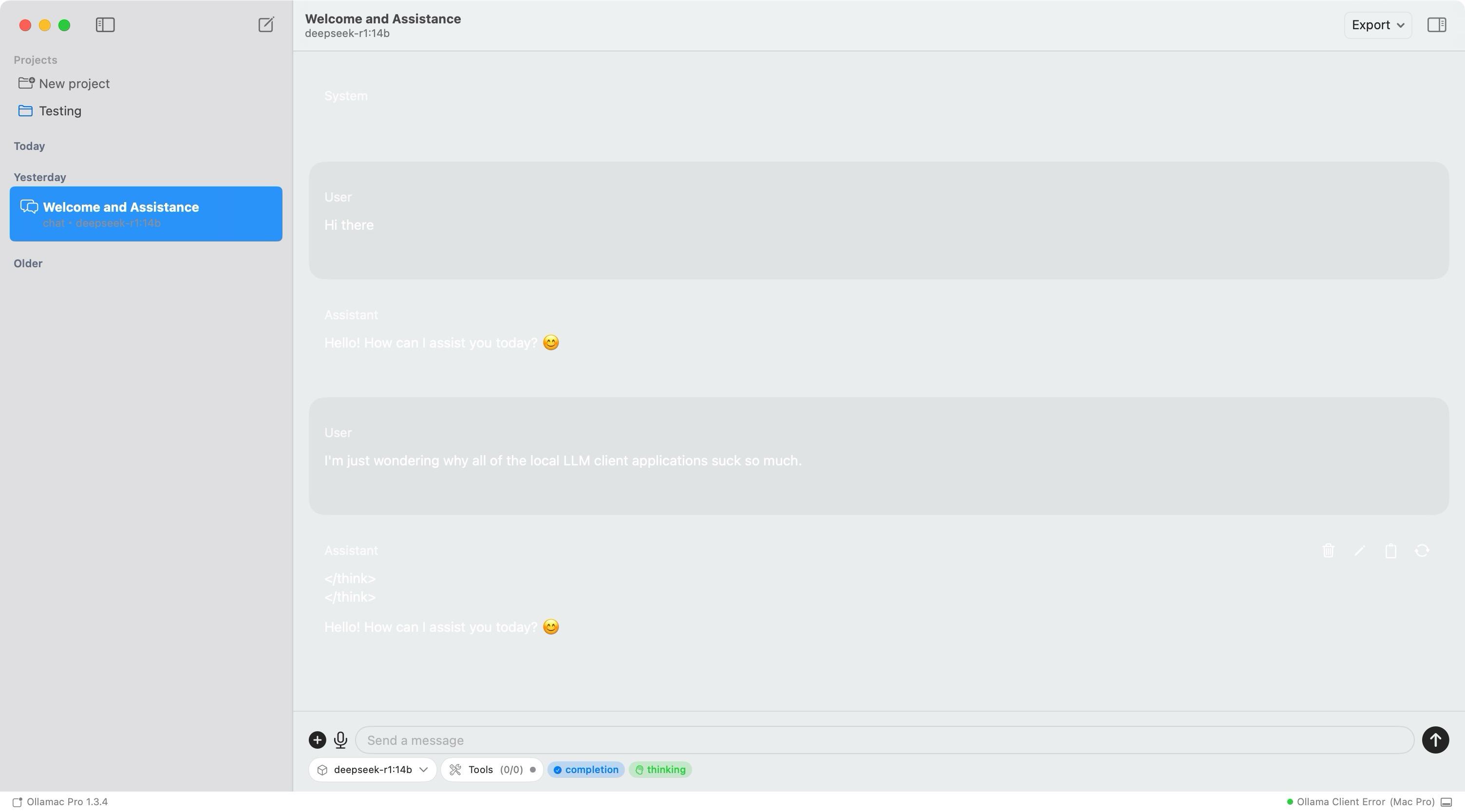The image size is (1465, 812).
Task: Focus the Send a message field
Action: [884, 740]
